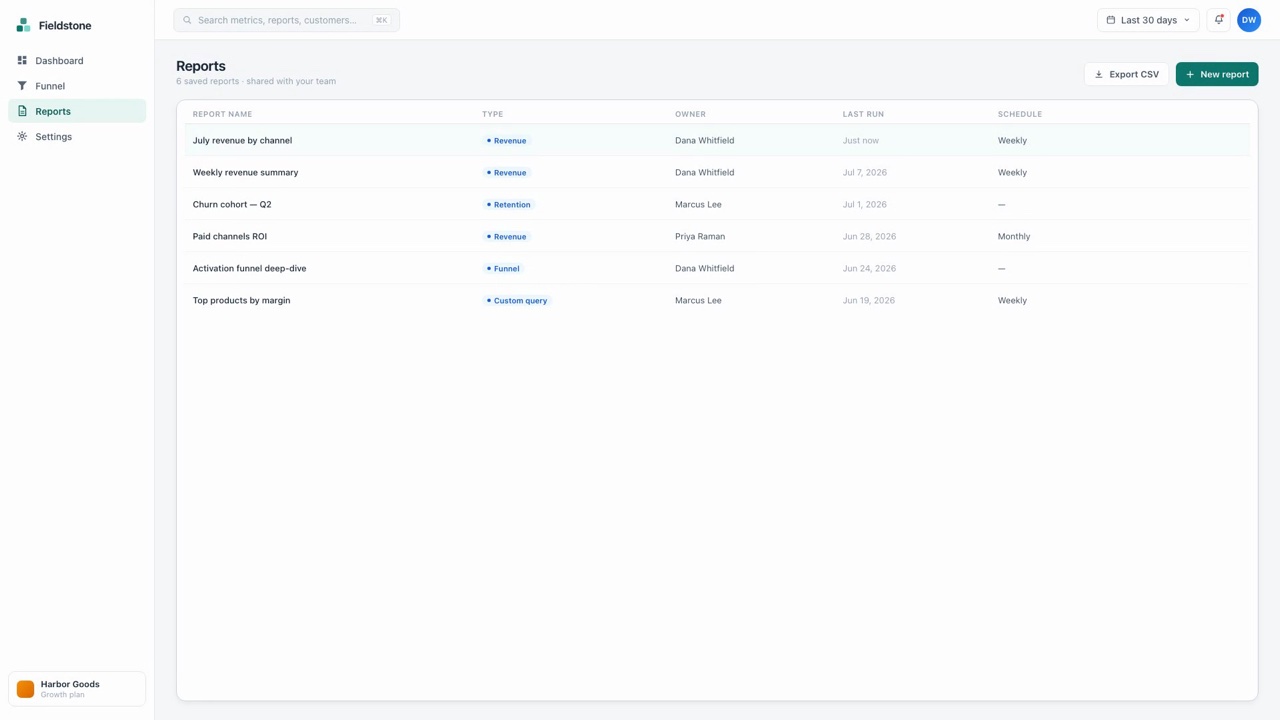This screenshot has width=1280, height=720.
Task: Open the July revenue by channel report
Action: (x=242, y=140)
